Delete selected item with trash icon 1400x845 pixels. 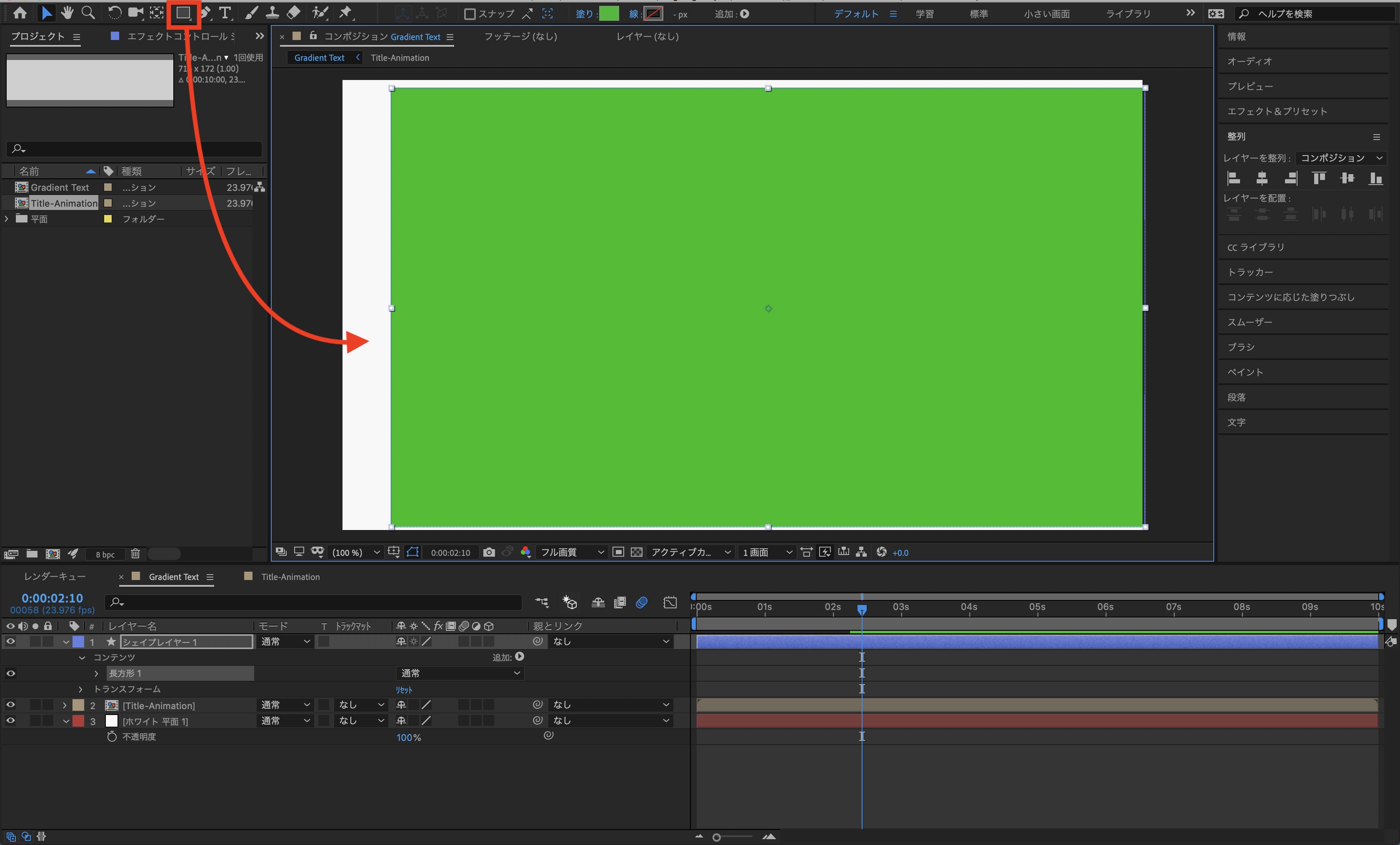(135, 553)
